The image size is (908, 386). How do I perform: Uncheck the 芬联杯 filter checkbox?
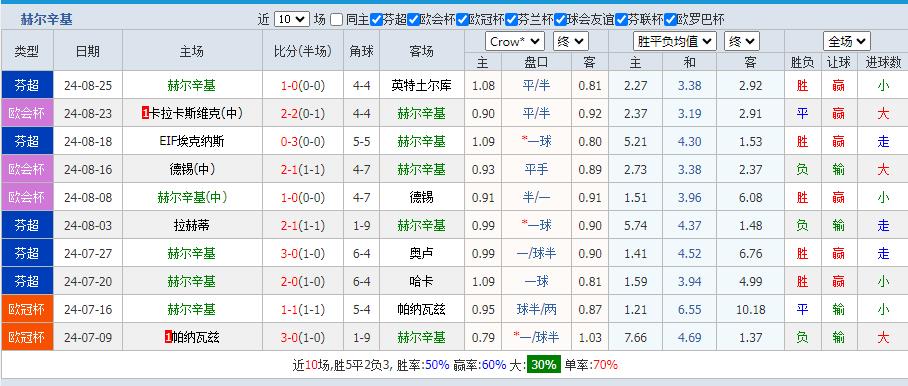pyautogui.click(x=621, y=20)
